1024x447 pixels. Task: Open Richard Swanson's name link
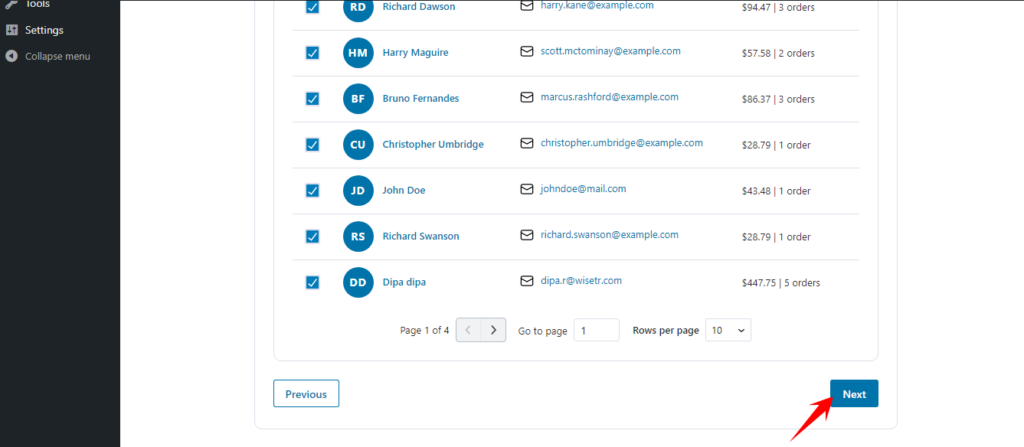[x=421, y=237]
